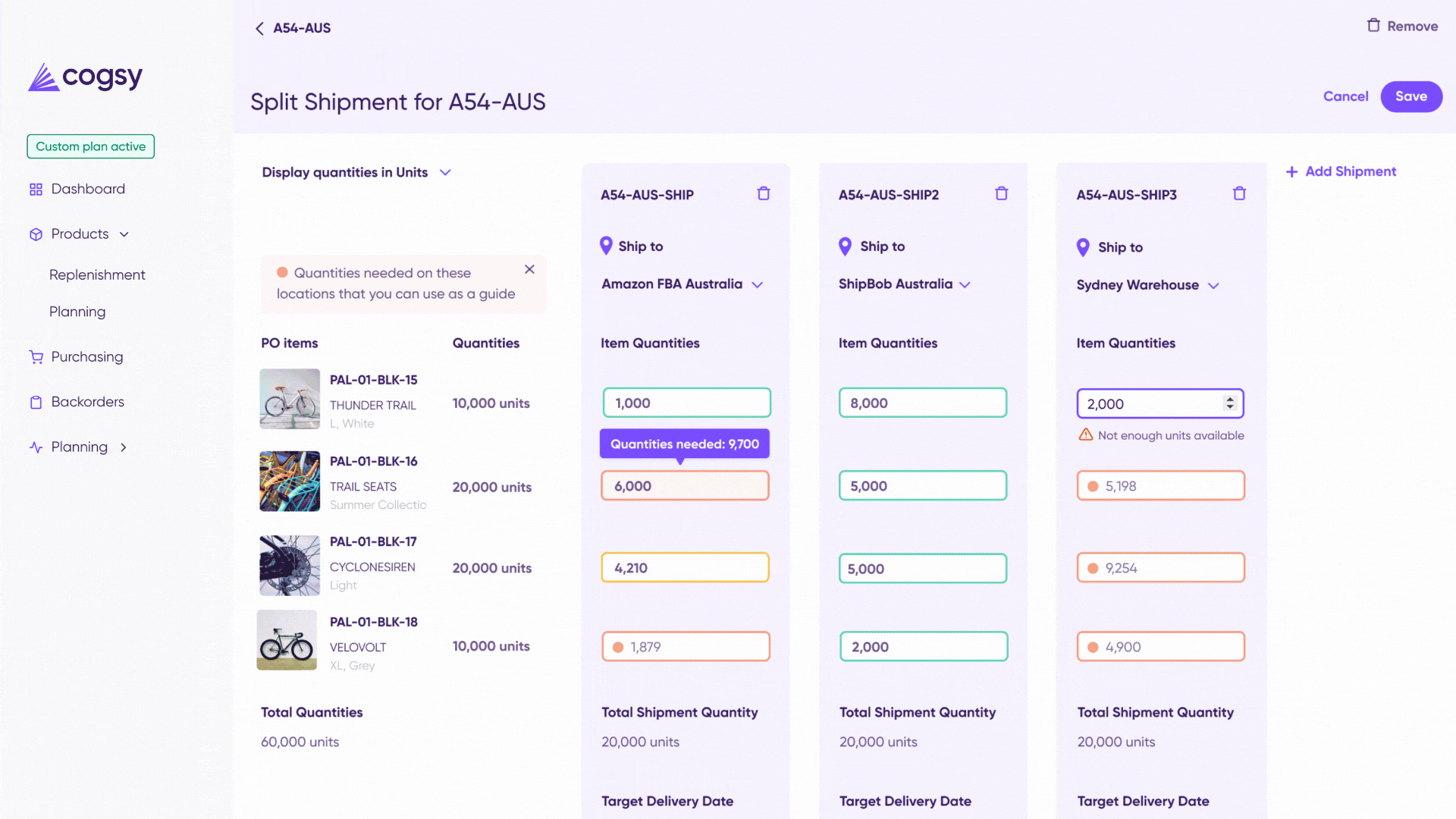Expand the Planning menu with arrow
Screen dimensions: 1456x819
point(123,447)
